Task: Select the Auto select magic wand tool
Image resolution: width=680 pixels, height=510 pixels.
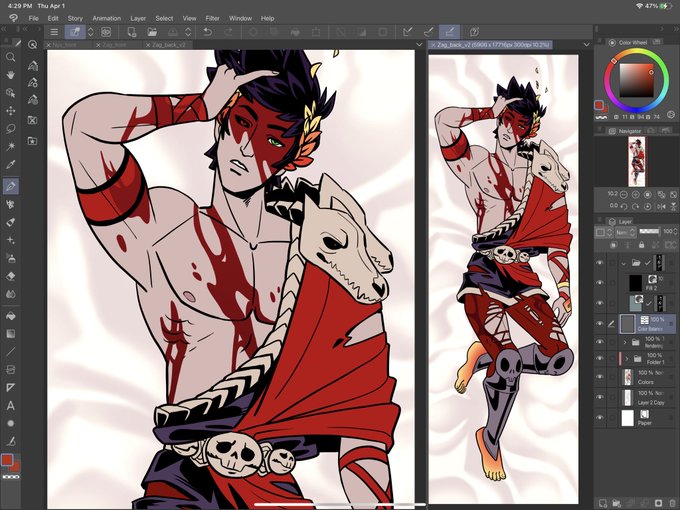Action: point(10,146)
